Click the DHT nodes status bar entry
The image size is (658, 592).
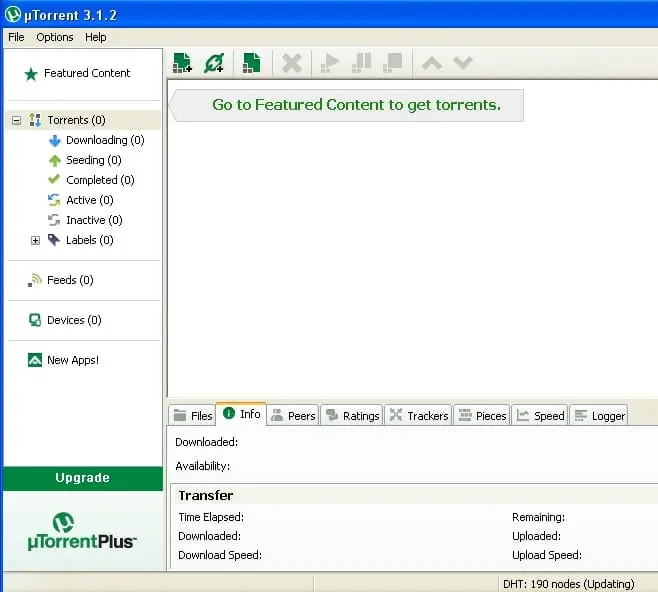coord(569,584)
